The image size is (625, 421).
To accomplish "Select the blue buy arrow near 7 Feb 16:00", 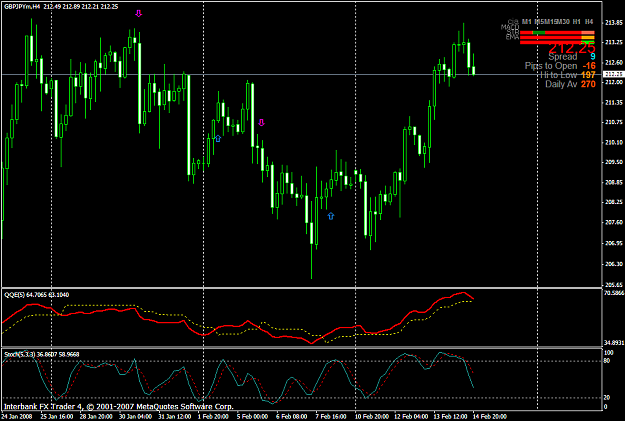I will coord(331,216).
